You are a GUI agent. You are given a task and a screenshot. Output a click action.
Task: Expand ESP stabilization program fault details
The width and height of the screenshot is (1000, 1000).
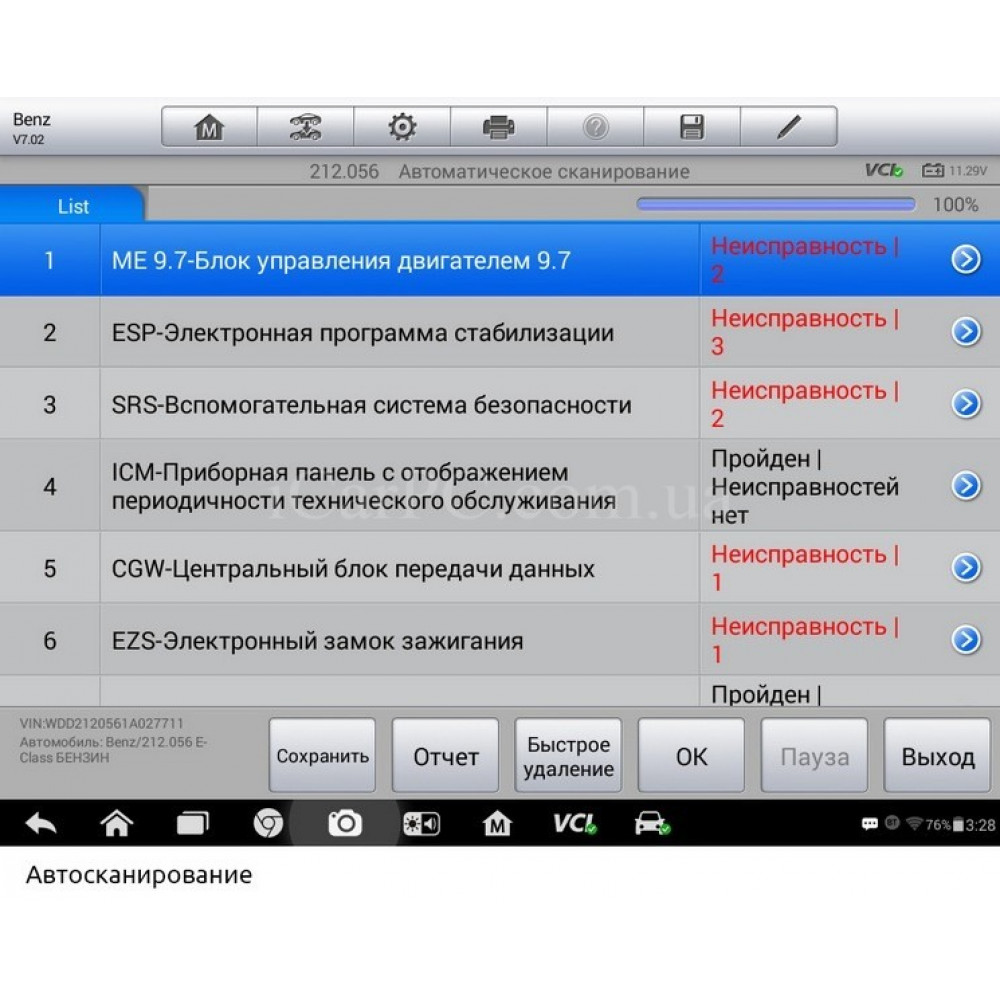(965, 332)
